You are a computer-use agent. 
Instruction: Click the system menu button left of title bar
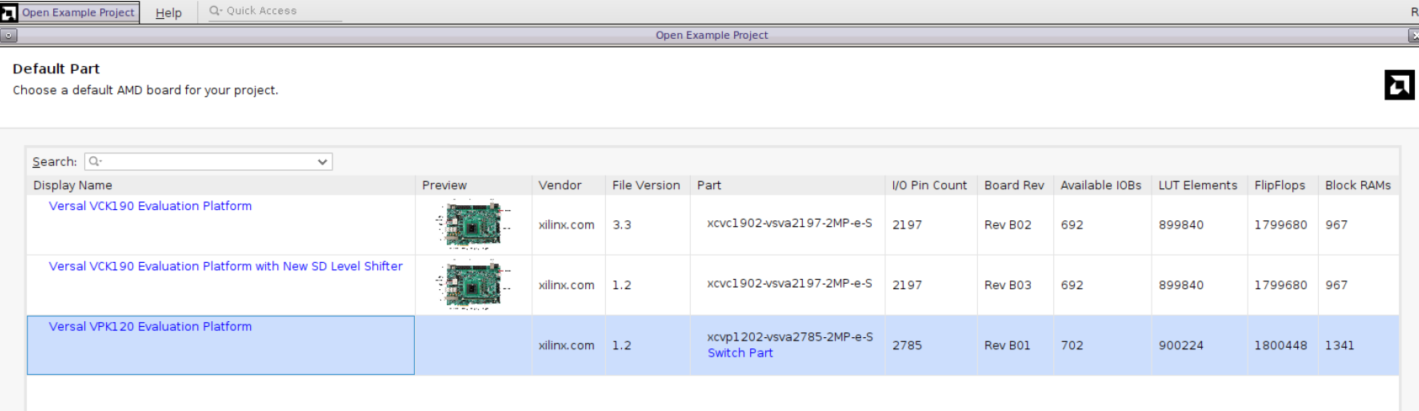click(x=8, y=35)
